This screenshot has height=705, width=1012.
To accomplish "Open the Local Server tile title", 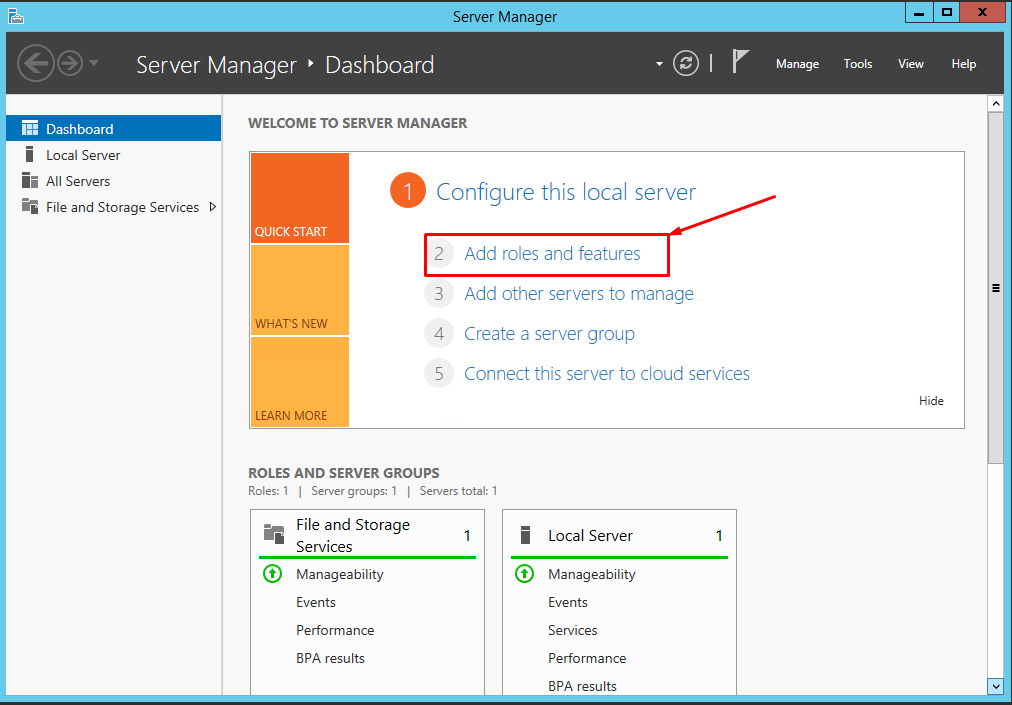I will 590,535.
